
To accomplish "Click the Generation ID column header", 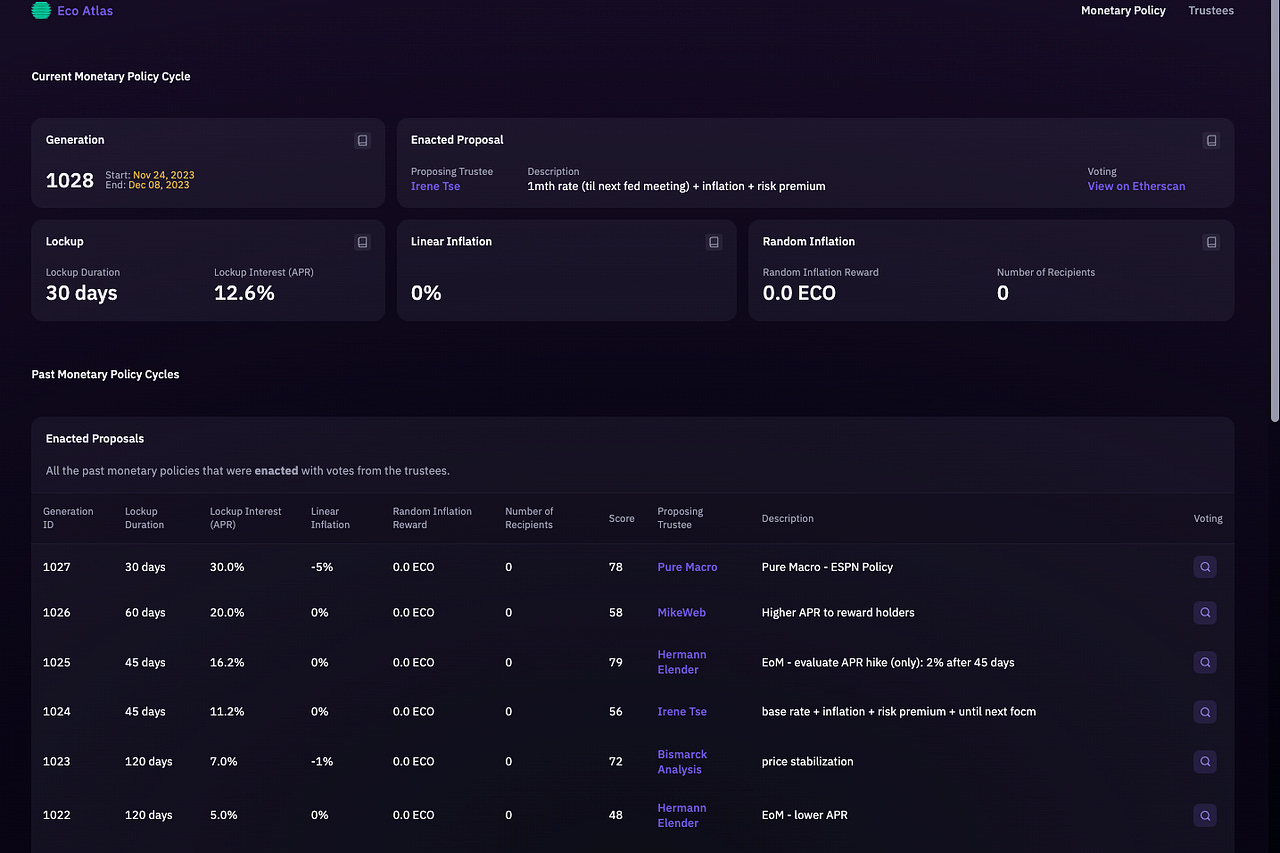I will pos(68,518).
